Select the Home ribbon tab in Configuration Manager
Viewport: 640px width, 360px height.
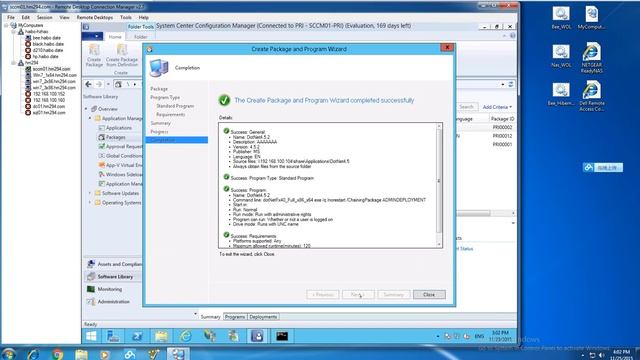point(115,37)
